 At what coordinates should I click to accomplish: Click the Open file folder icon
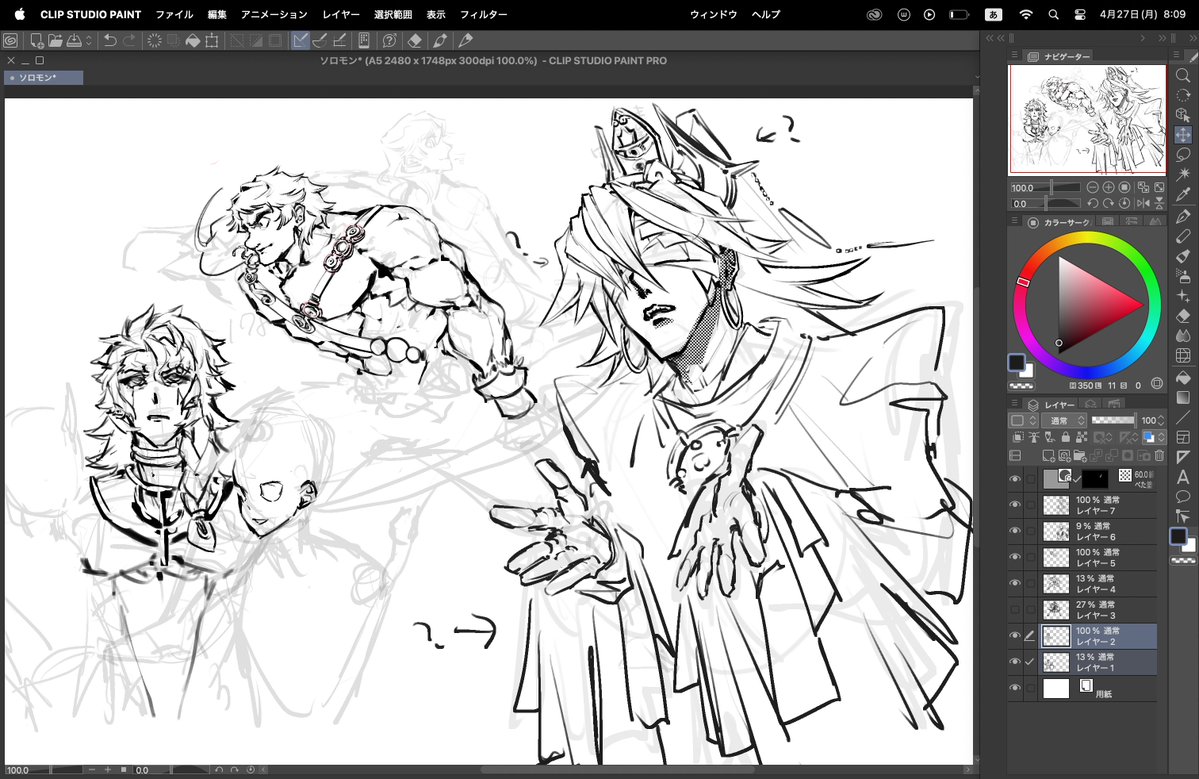coord(55,41)
